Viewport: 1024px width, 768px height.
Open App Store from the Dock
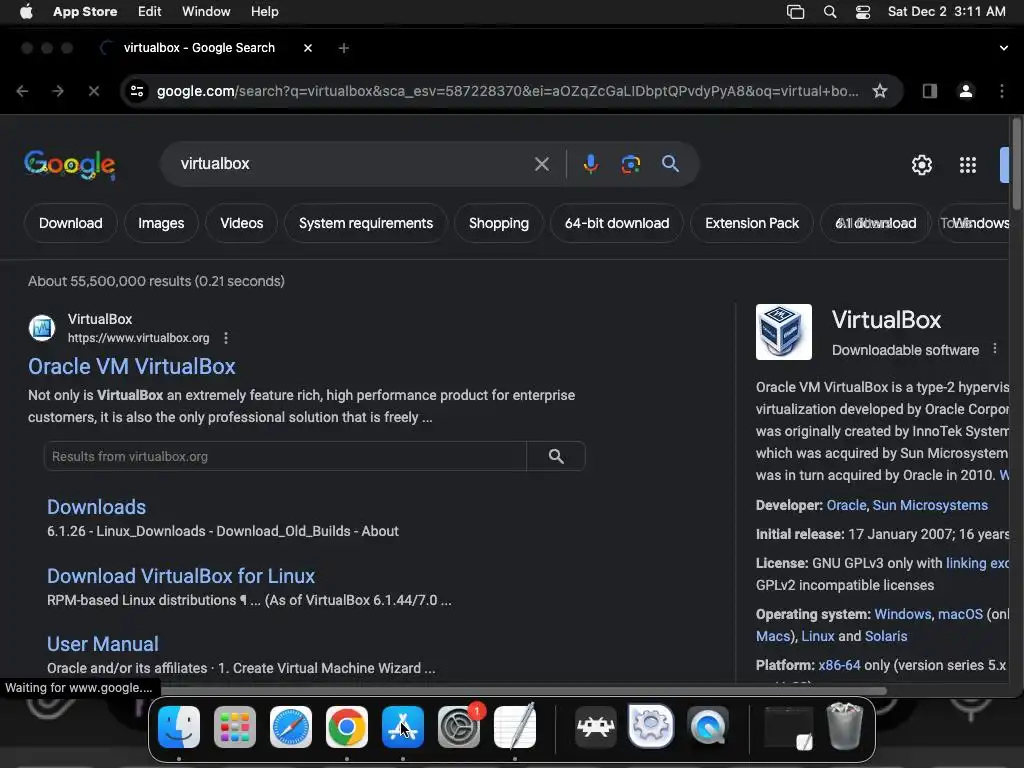tap(403, 727)
